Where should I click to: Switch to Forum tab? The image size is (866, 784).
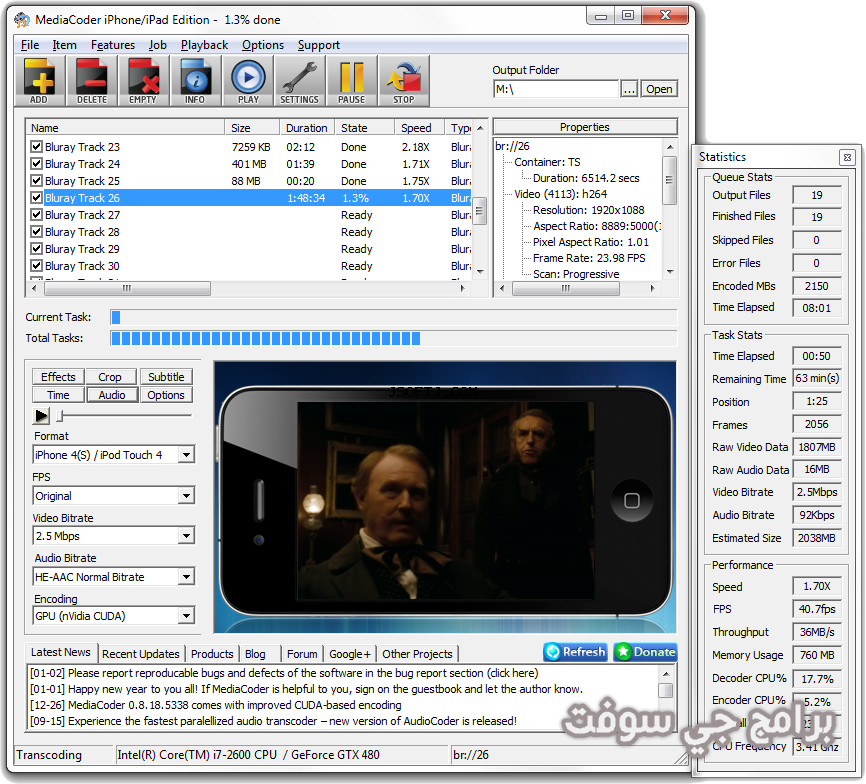click(302, 654)
